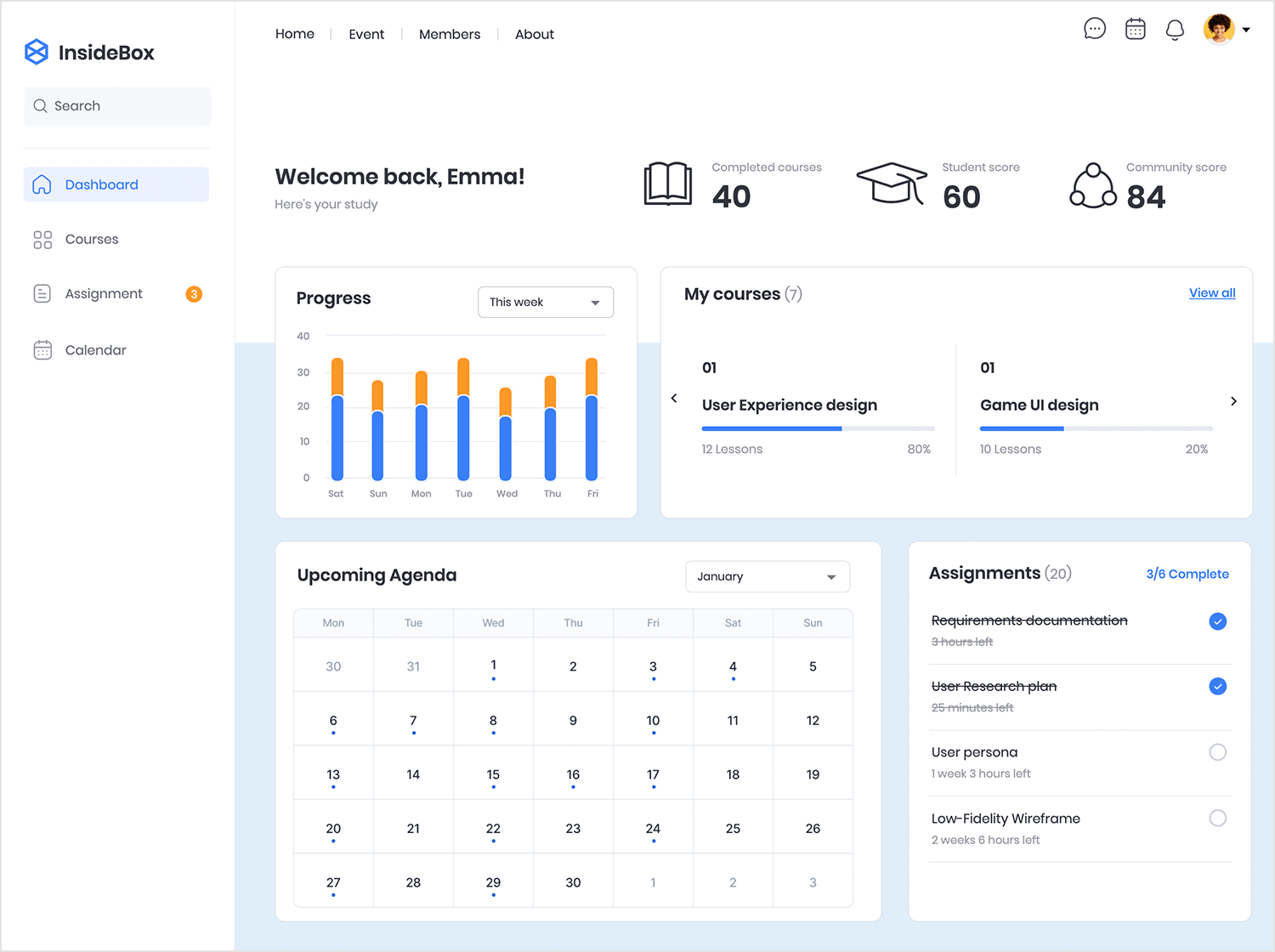Go to previous course with left chevron
Screen dimensions: 1275x952
point(674,398)
